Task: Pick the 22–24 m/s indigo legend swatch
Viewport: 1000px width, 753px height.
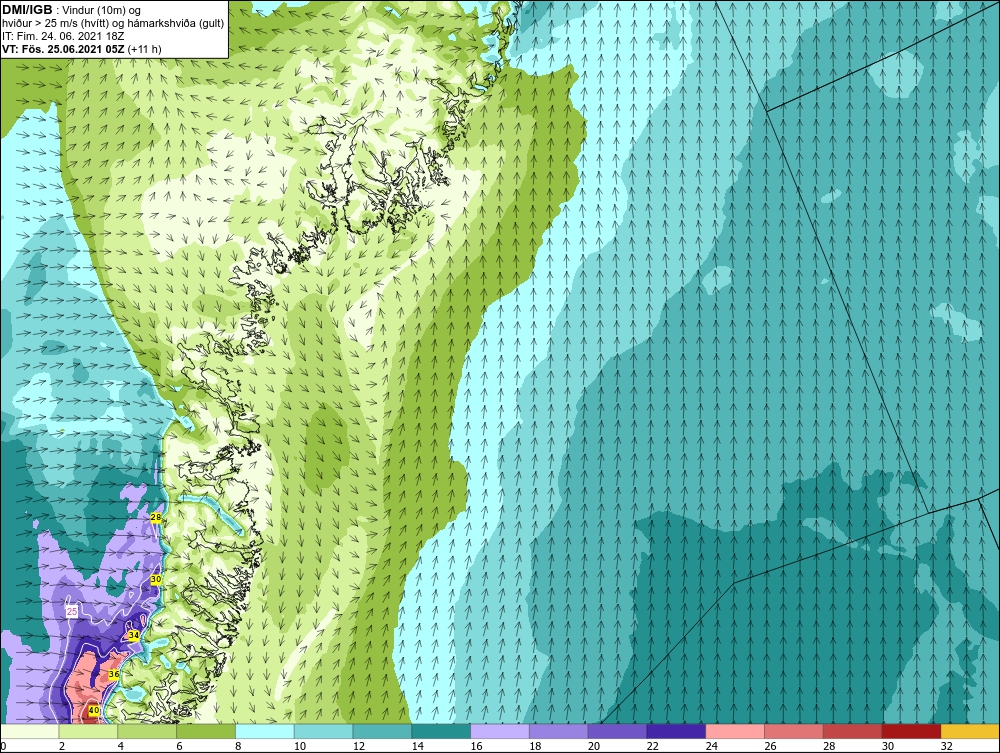Action: pyautogui.click(x=676, y=731)
